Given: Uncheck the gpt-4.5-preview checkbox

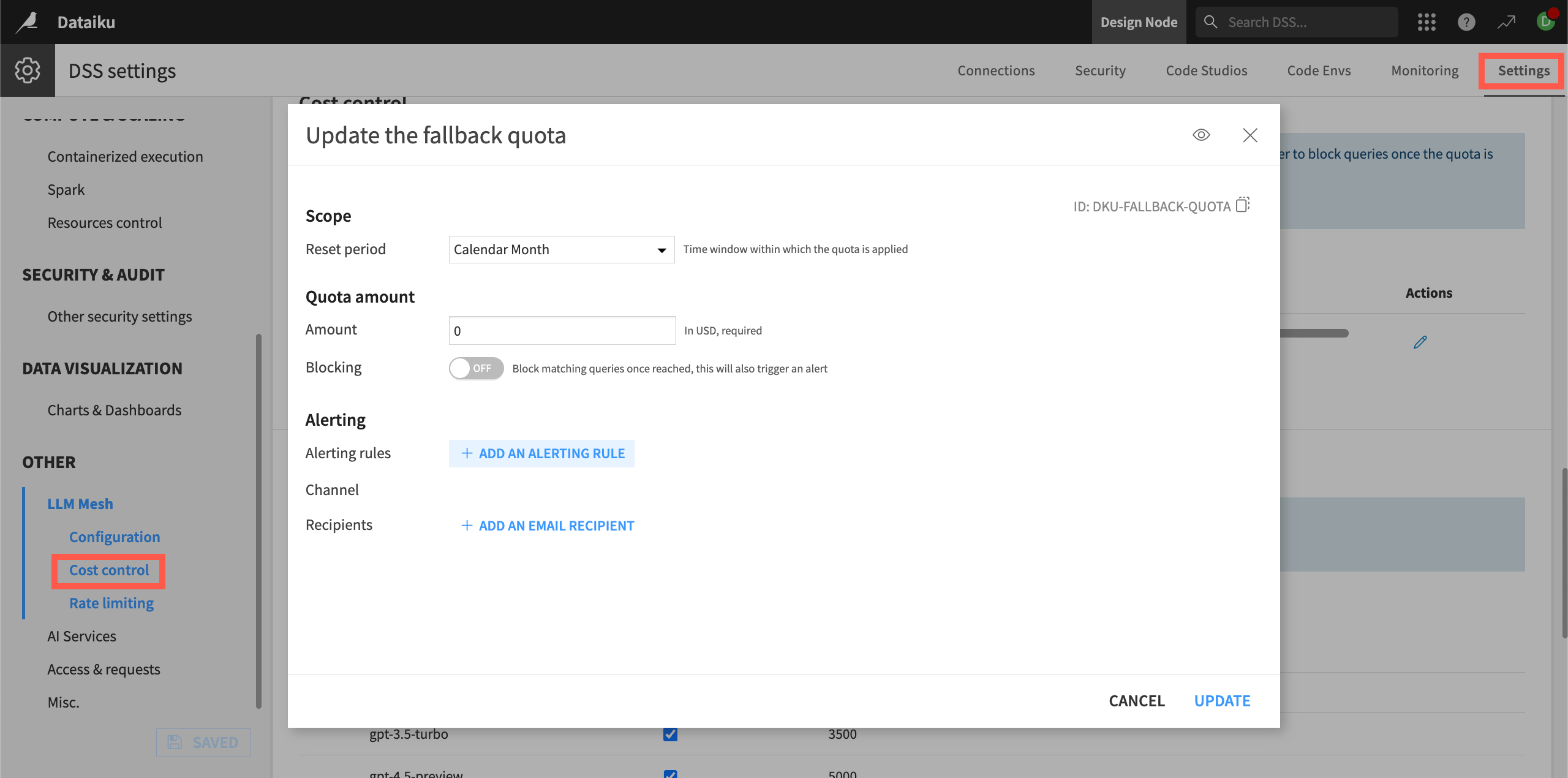Looking at the screenshot, I should pyautogui.click(x=670, y=774).
